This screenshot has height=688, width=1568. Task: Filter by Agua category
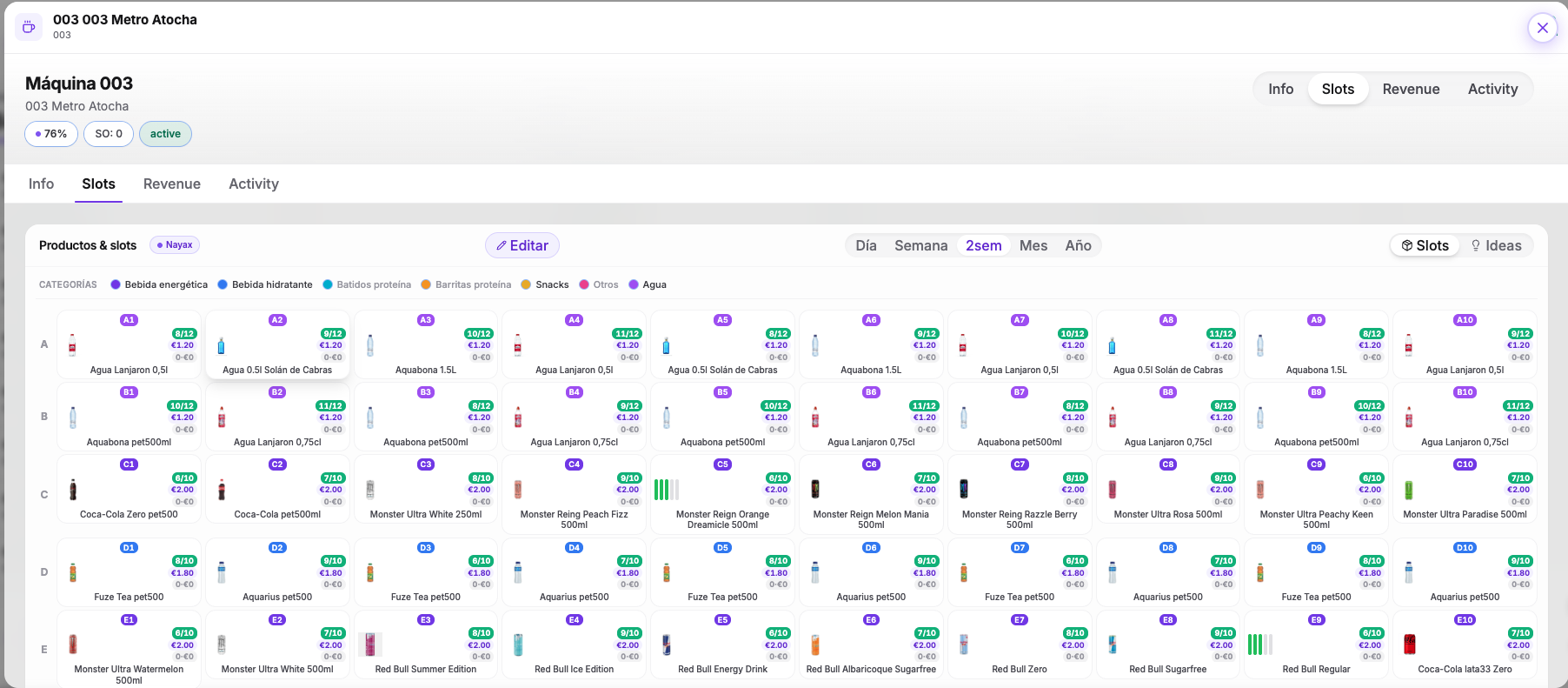pos(648,284)
